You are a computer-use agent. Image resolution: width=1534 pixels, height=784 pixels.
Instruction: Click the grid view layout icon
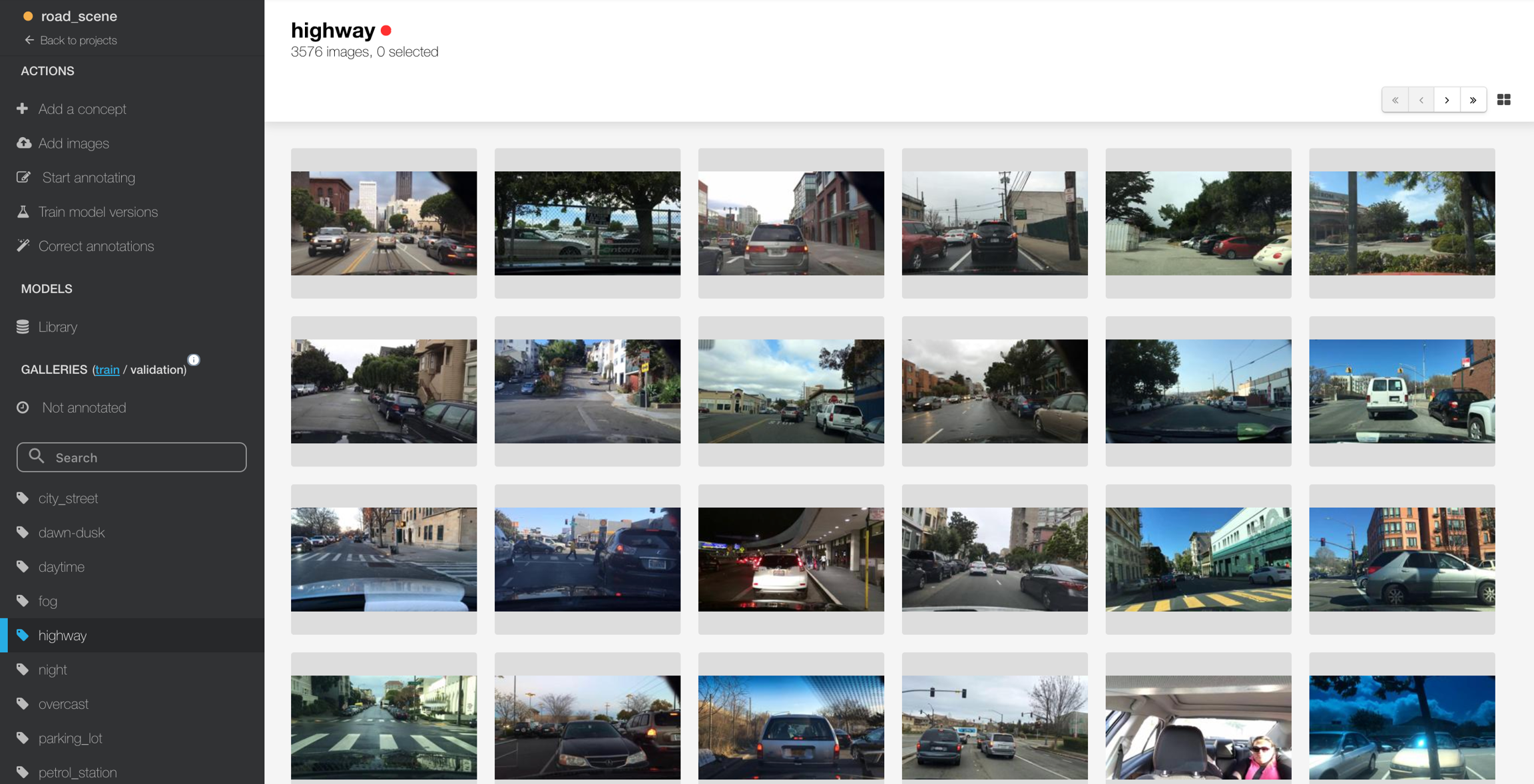coord(1503,100)
